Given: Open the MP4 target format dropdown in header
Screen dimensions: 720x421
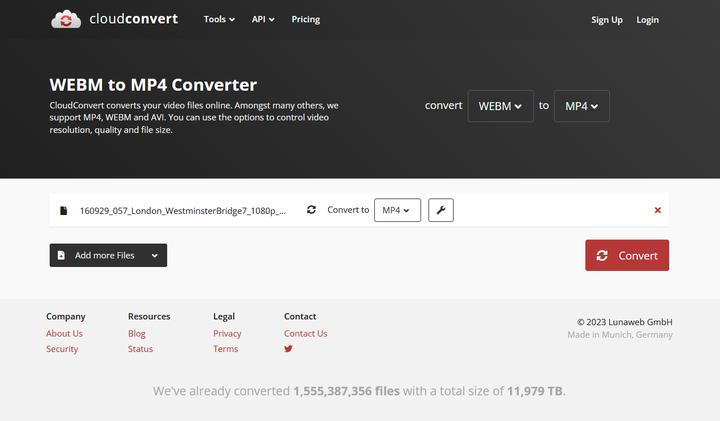Looking at the screenshot, I should (x=581, y=106).
